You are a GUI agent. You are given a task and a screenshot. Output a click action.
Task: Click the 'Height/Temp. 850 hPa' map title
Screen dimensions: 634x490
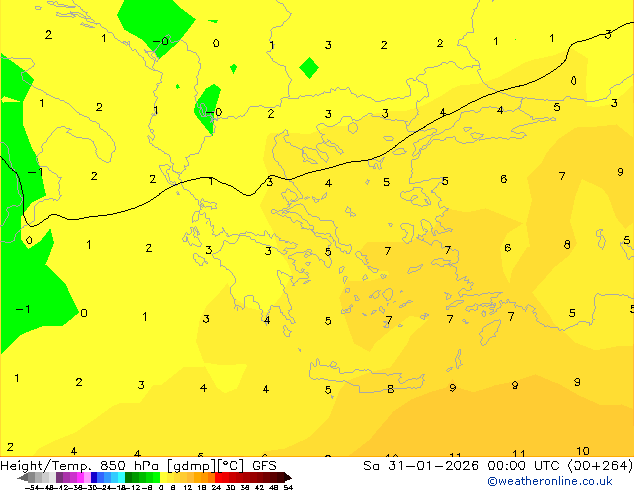[81, 466]
